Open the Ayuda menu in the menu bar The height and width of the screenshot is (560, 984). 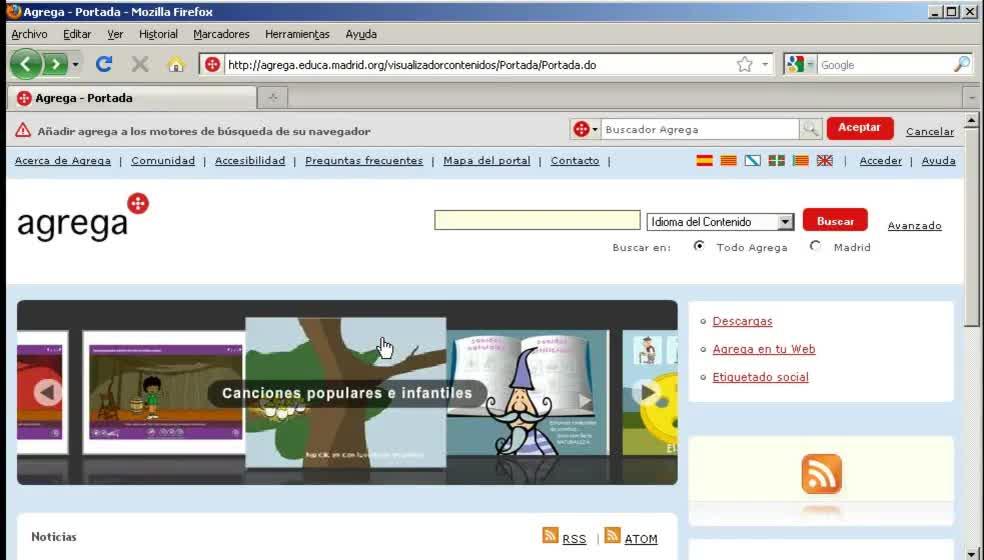click(x=361, y=34)
